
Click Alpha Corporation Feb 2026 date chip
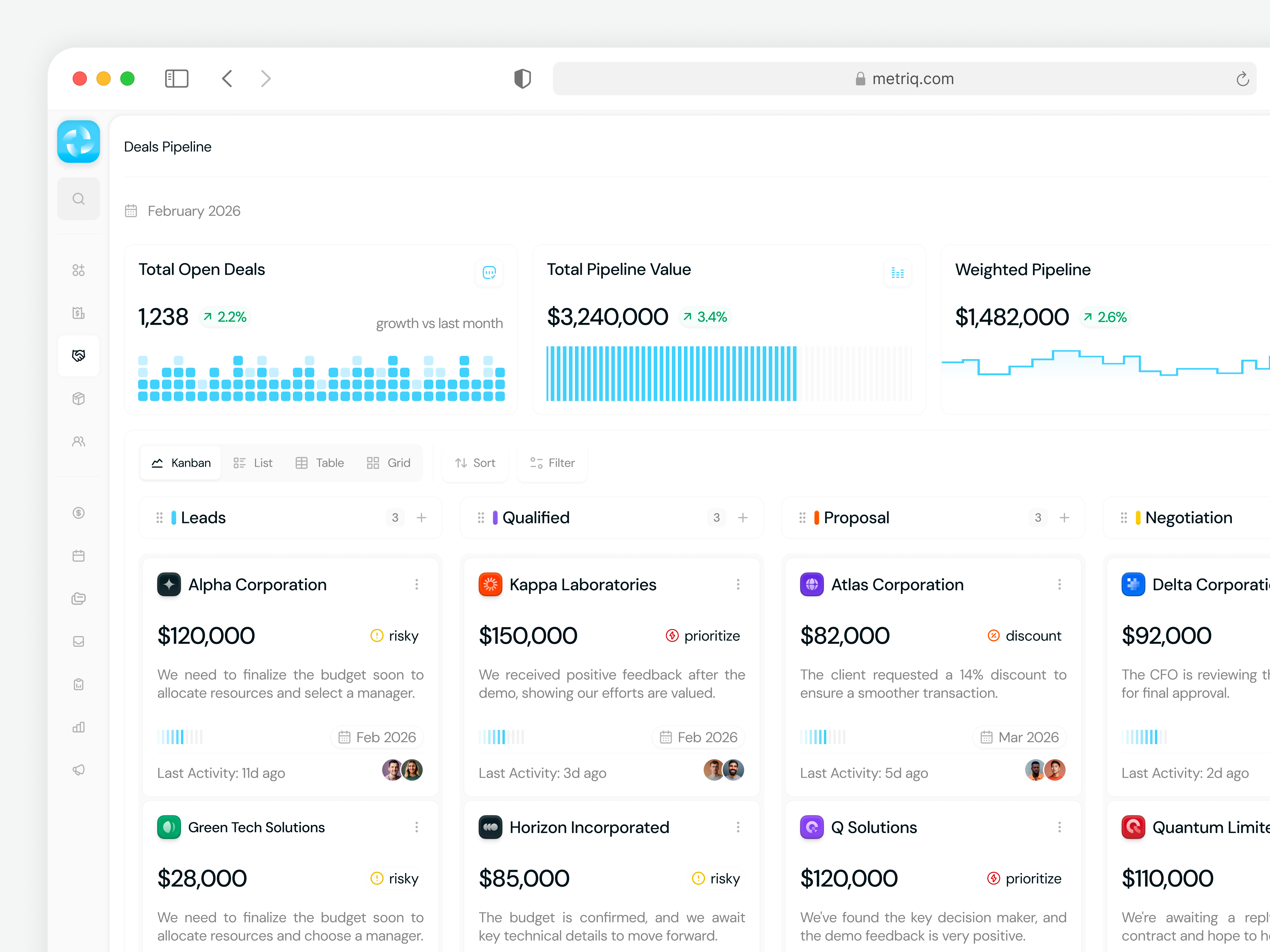[377, 737]
